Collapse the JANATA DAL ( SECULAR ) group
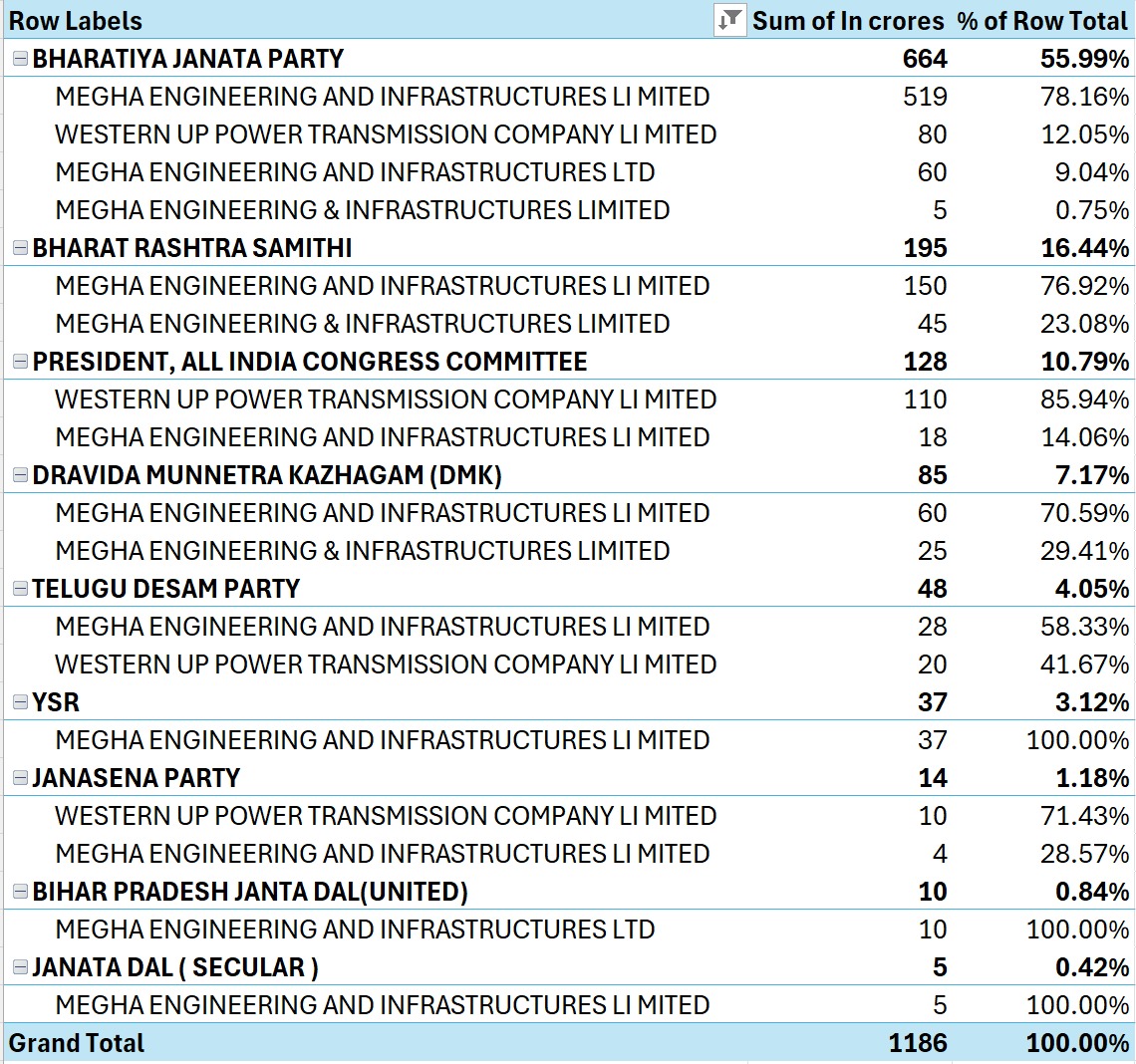 pos(20,967)
